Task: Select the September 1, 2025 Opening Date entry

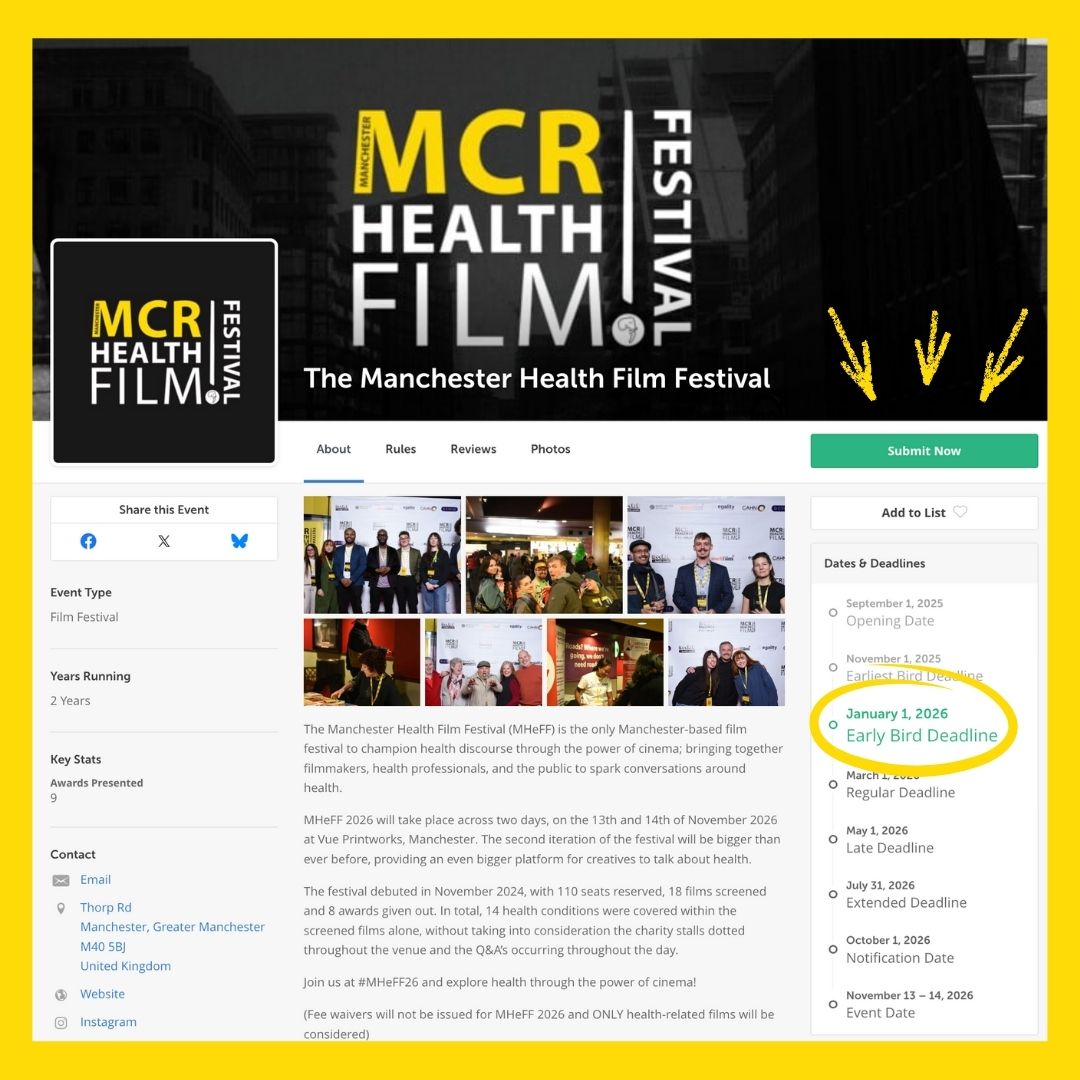Action: pyautogui.click(x=894, y=612)
